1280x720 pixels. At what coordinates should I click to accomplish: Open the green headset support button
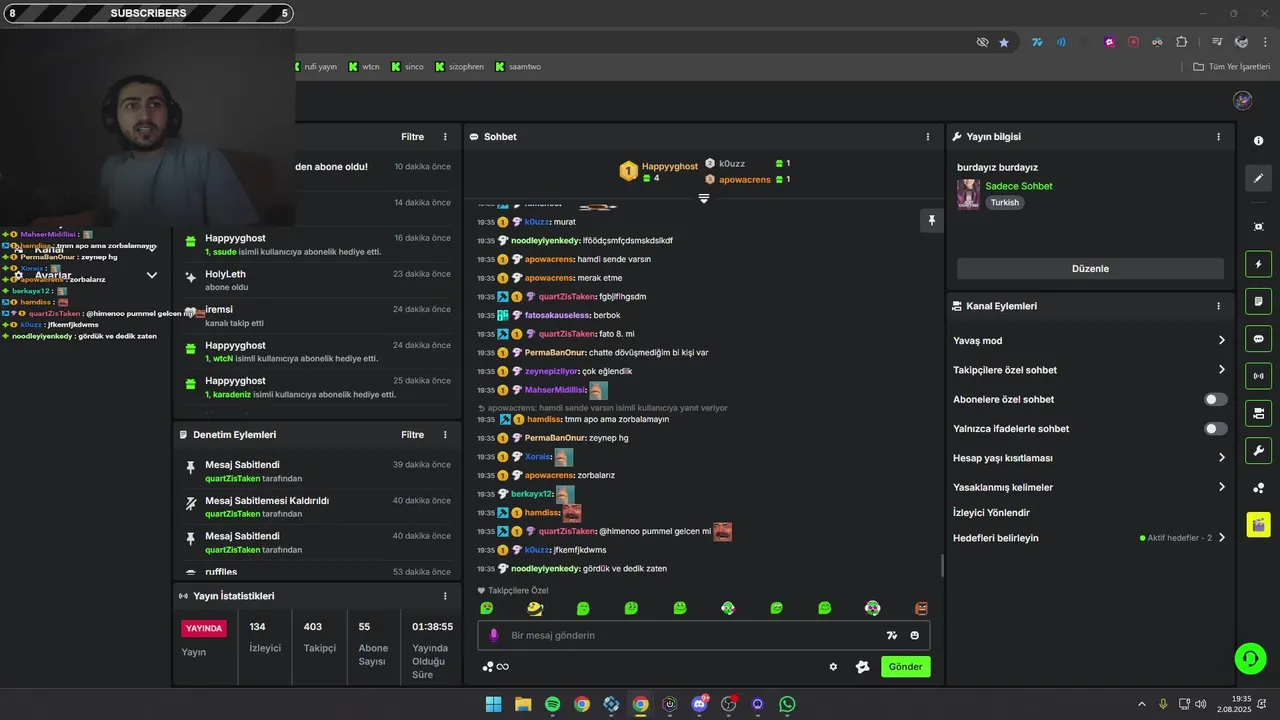pyautogui.click(x=1250, y=657)
